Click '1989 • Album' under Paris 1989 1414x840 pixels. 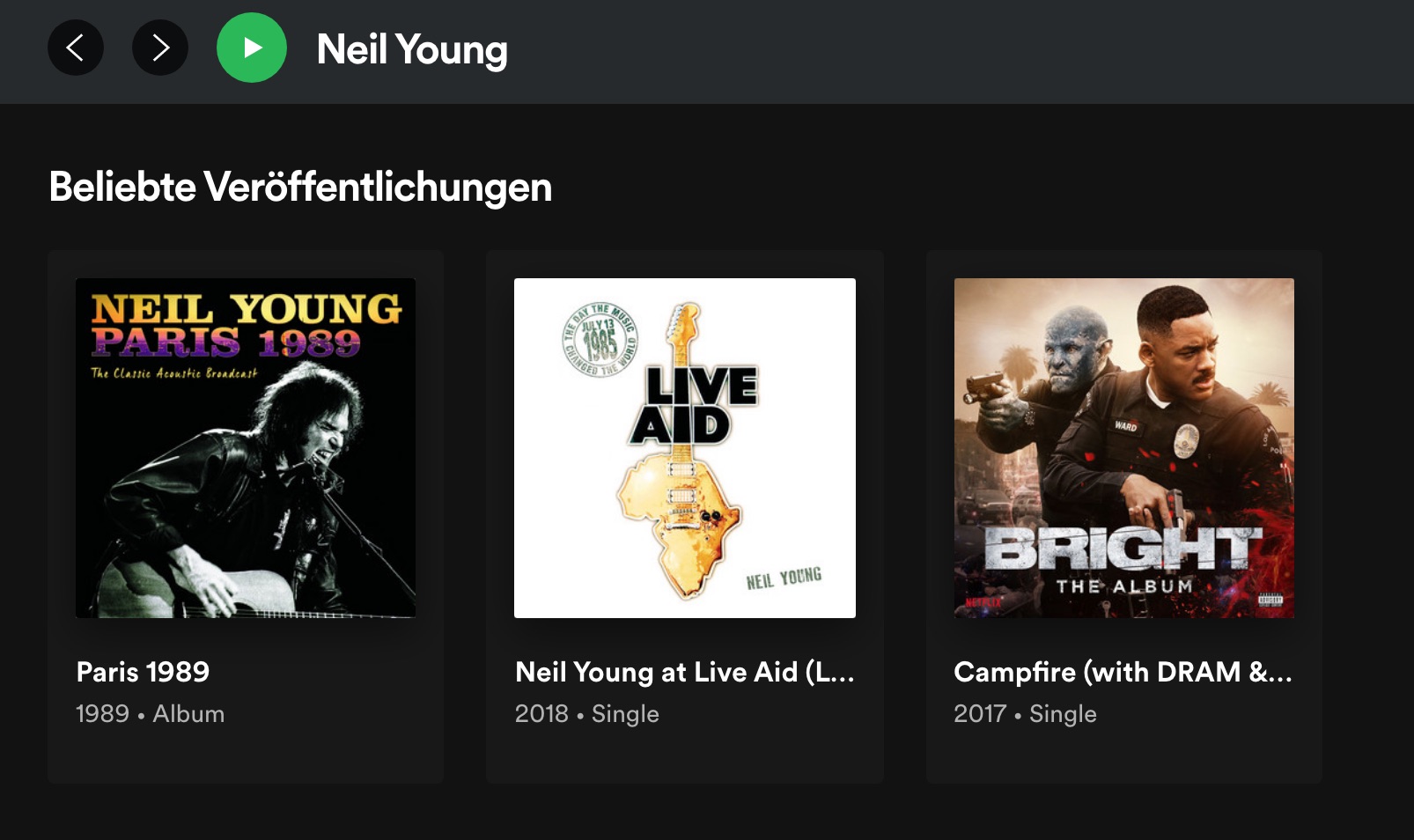tap(150, 714)
